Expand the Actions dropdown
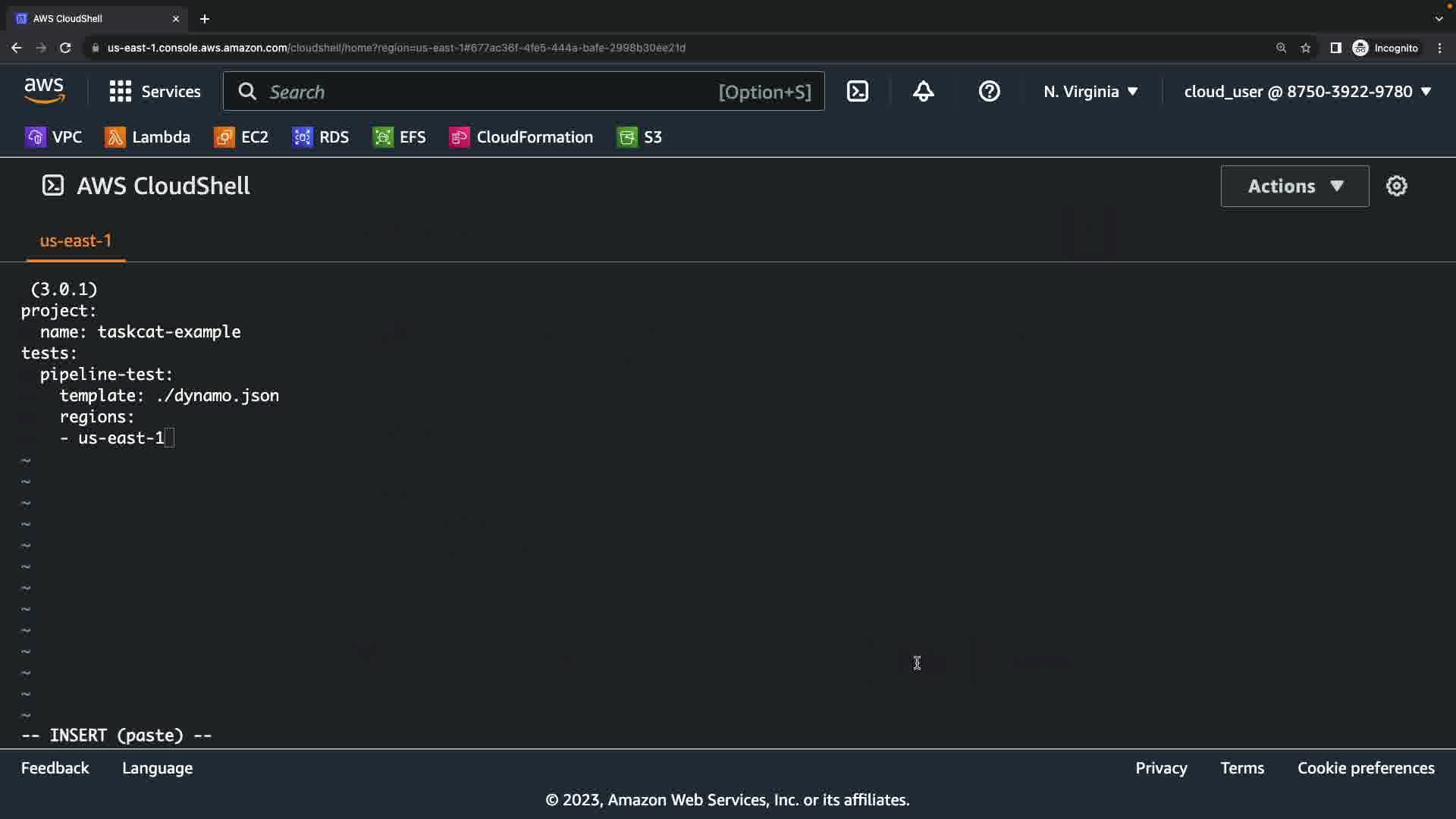The width and height of the screenshot is (1456, 819). [x=1294, y=186]
